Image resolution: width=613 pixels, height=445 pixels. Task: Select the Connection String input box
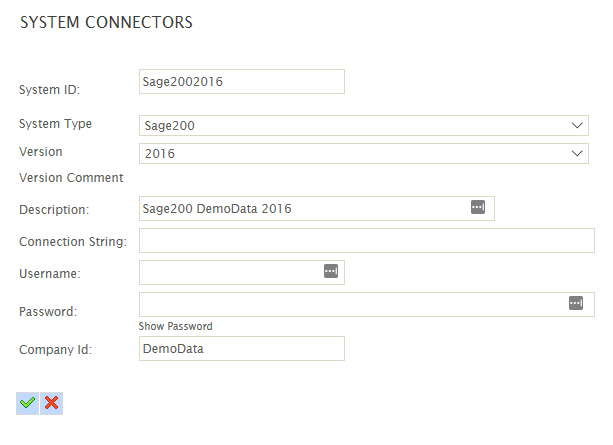(366, 240)
